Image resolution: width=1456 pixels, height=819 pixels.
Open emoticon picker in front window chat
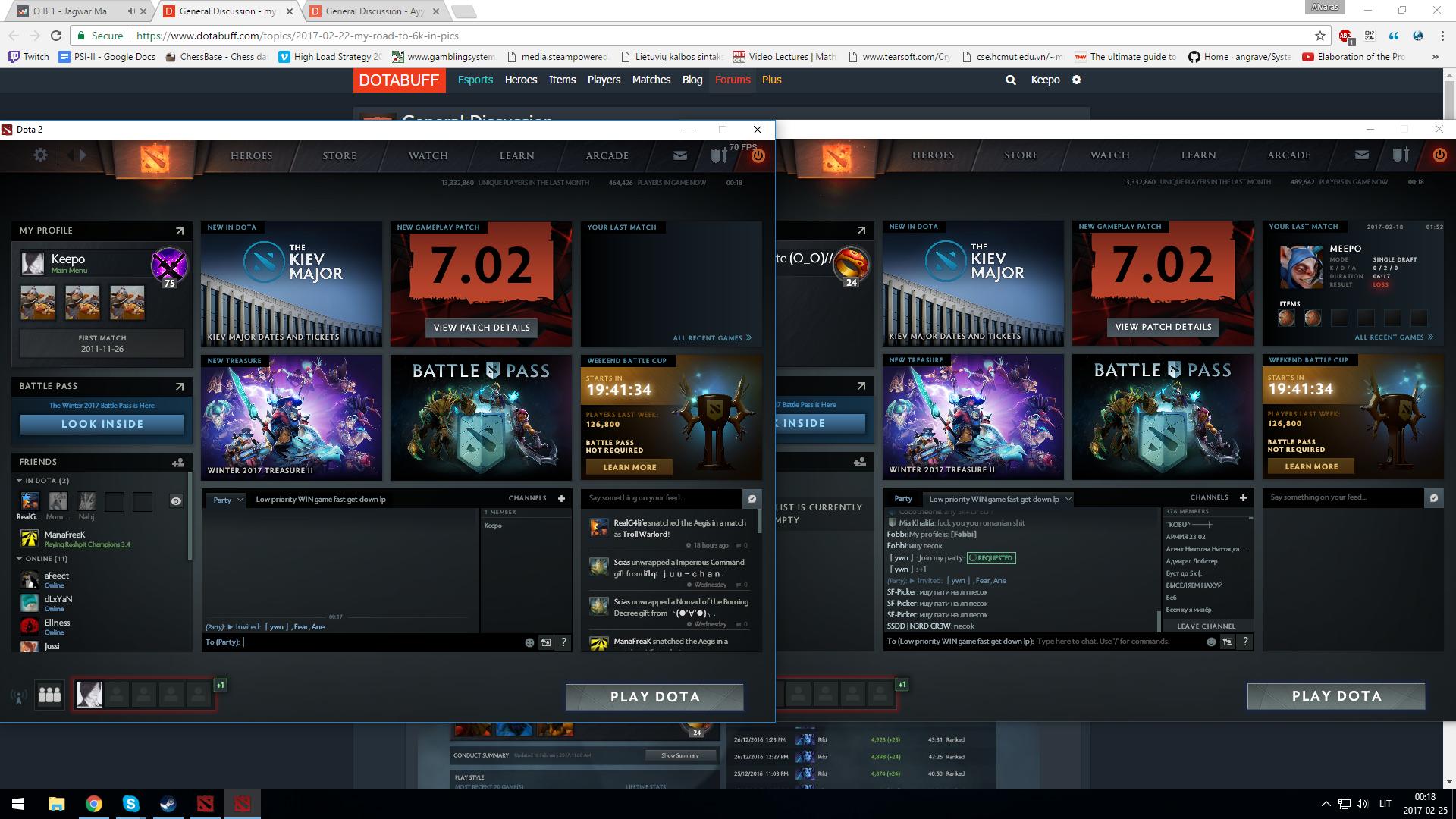529,642
